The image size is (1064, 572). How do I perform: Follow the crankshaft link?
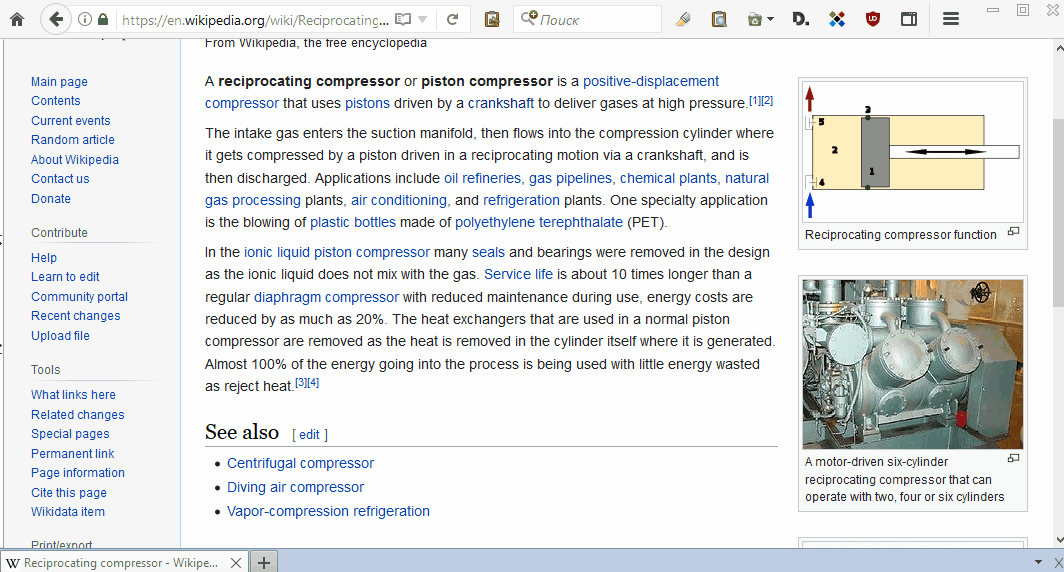(501, 103)
